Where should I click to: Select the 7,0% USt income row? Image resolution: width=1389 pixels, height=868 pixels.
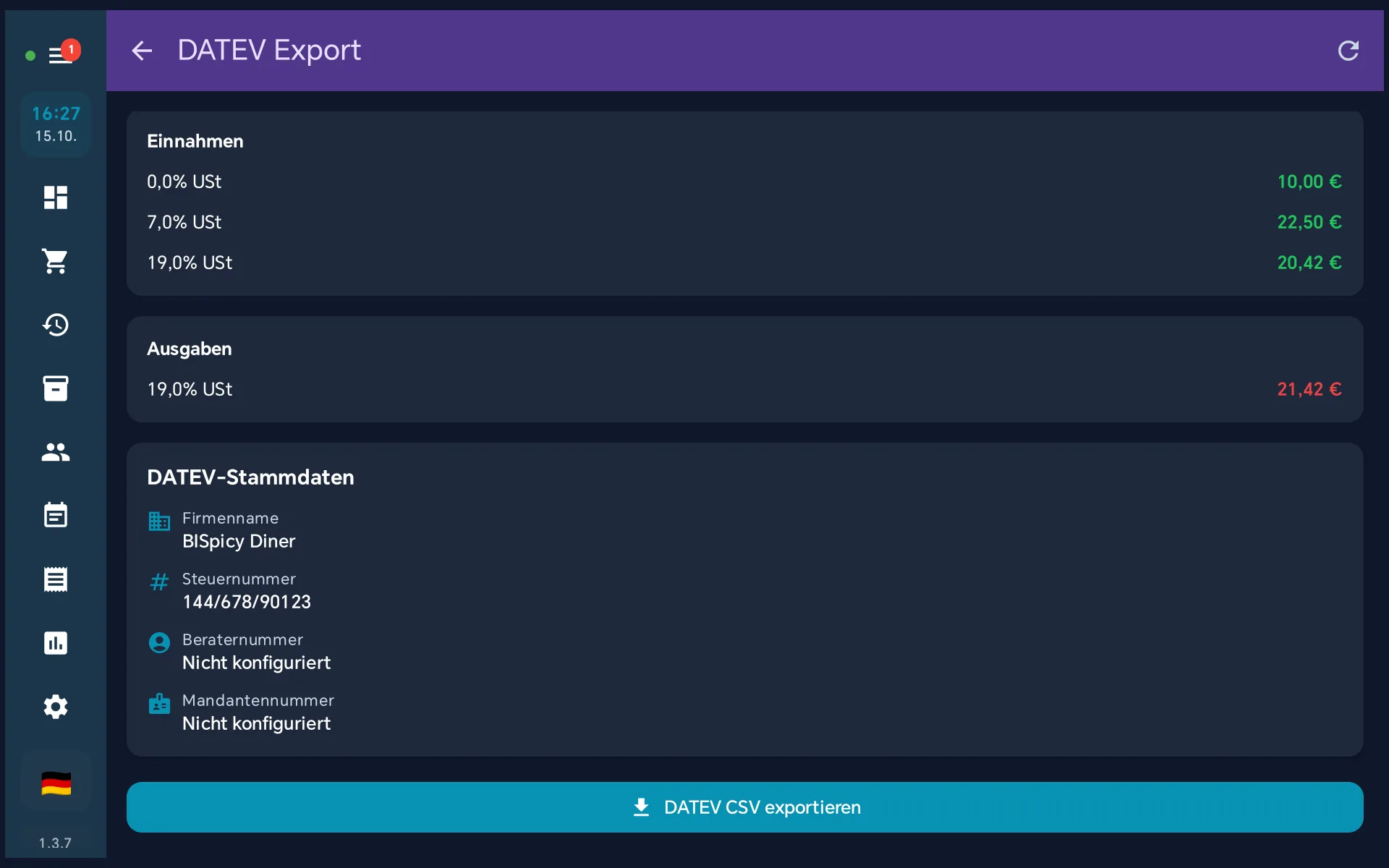pyautogui.click(x=745, y=222)
